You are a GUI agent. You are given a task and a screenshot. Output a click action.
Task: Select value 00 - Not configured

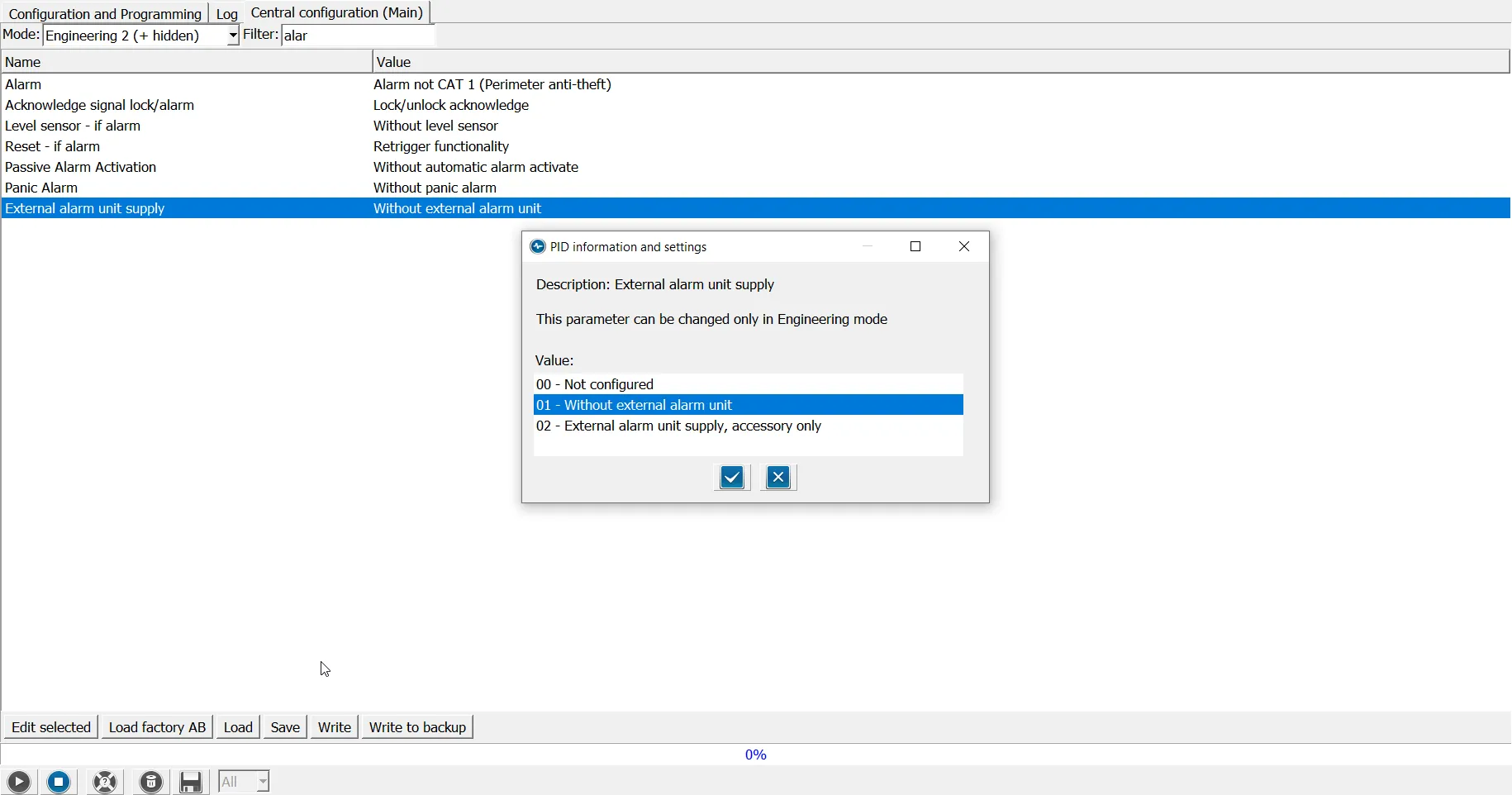(x=595, y=384)
